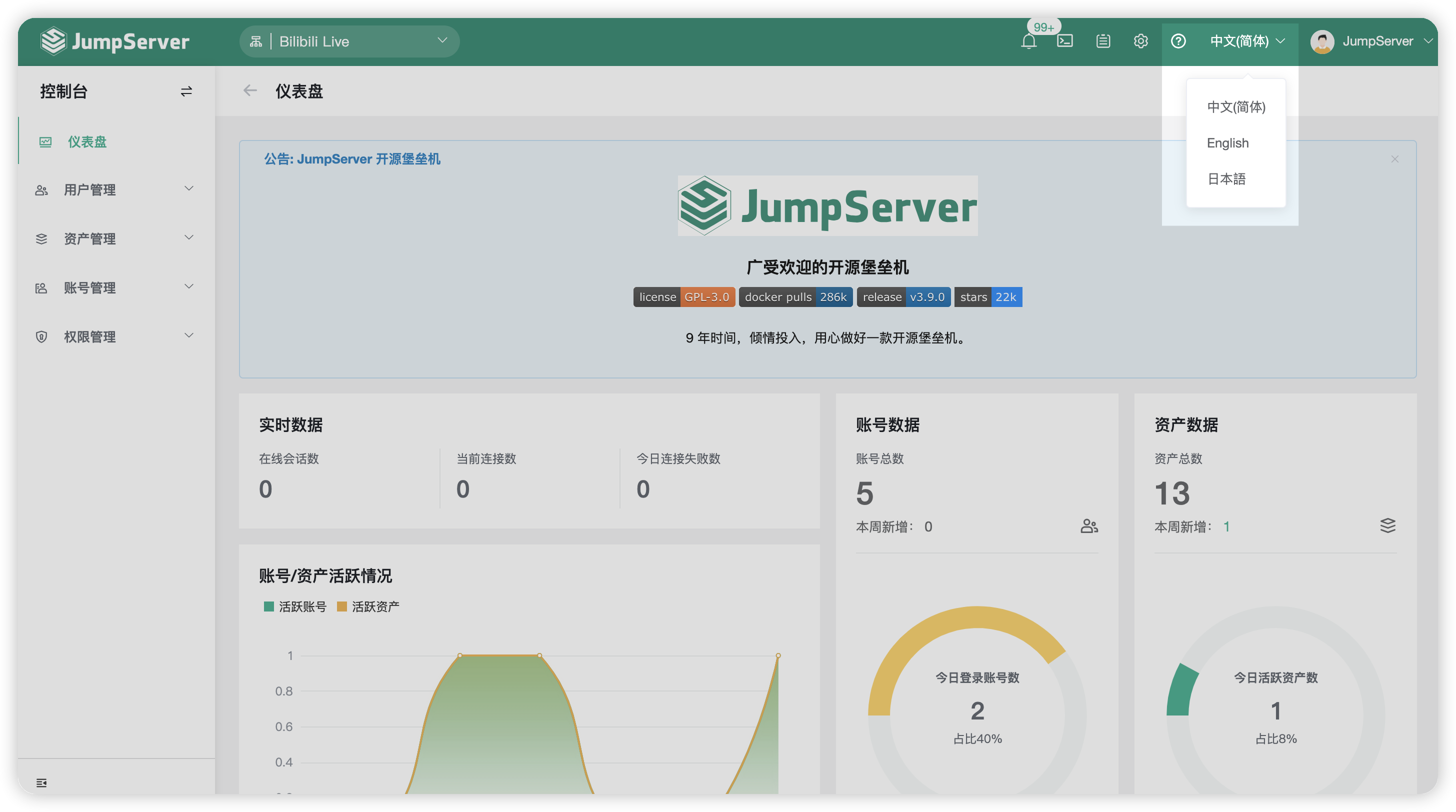Open the notifications bell icon
This screenshot has width=1456, height=812.
coord(1028,41)
